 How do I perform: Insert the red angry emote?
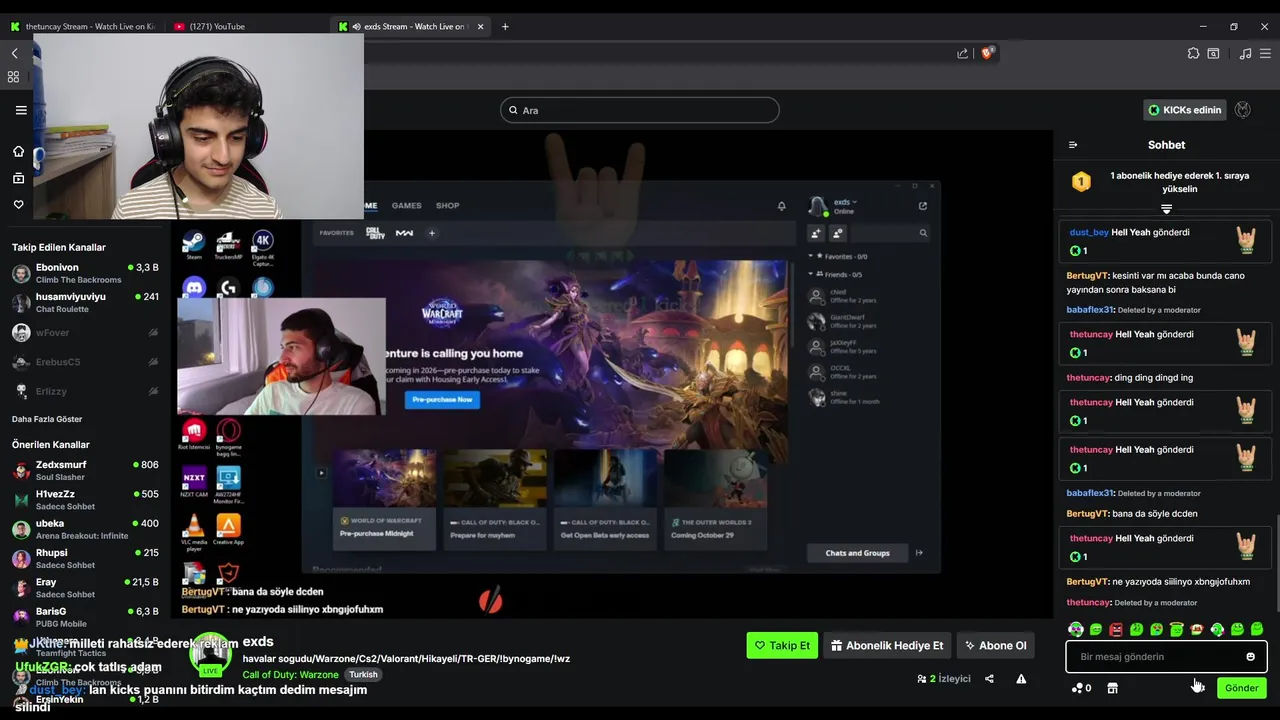pos(1116,629)
